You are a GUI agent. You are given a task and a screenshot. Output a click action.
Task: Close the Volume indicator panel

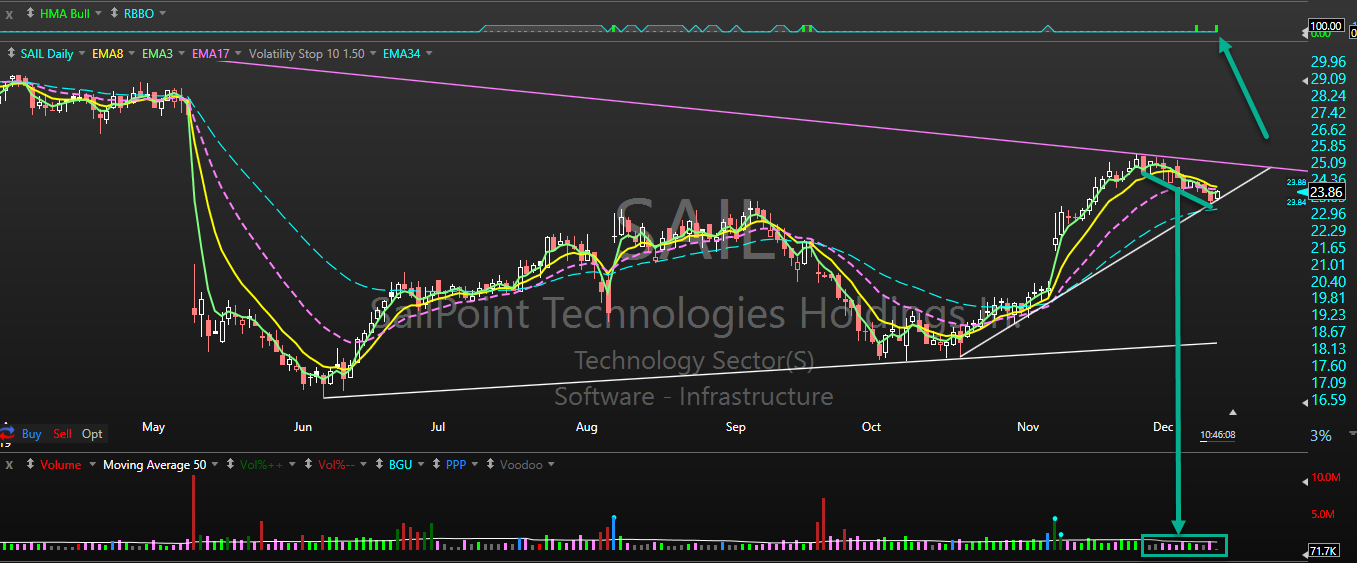pyautogui.click(x=9, y=465)
